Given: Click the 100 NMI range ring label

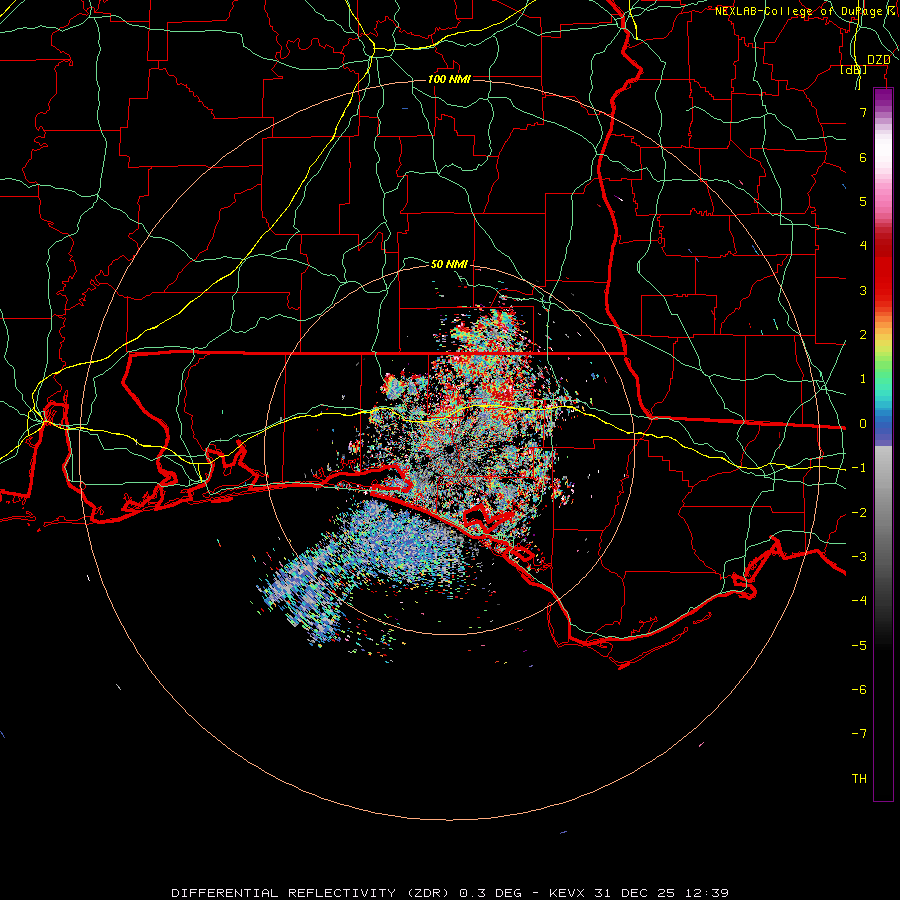Looking at the screenshot, I should point(449,79).
